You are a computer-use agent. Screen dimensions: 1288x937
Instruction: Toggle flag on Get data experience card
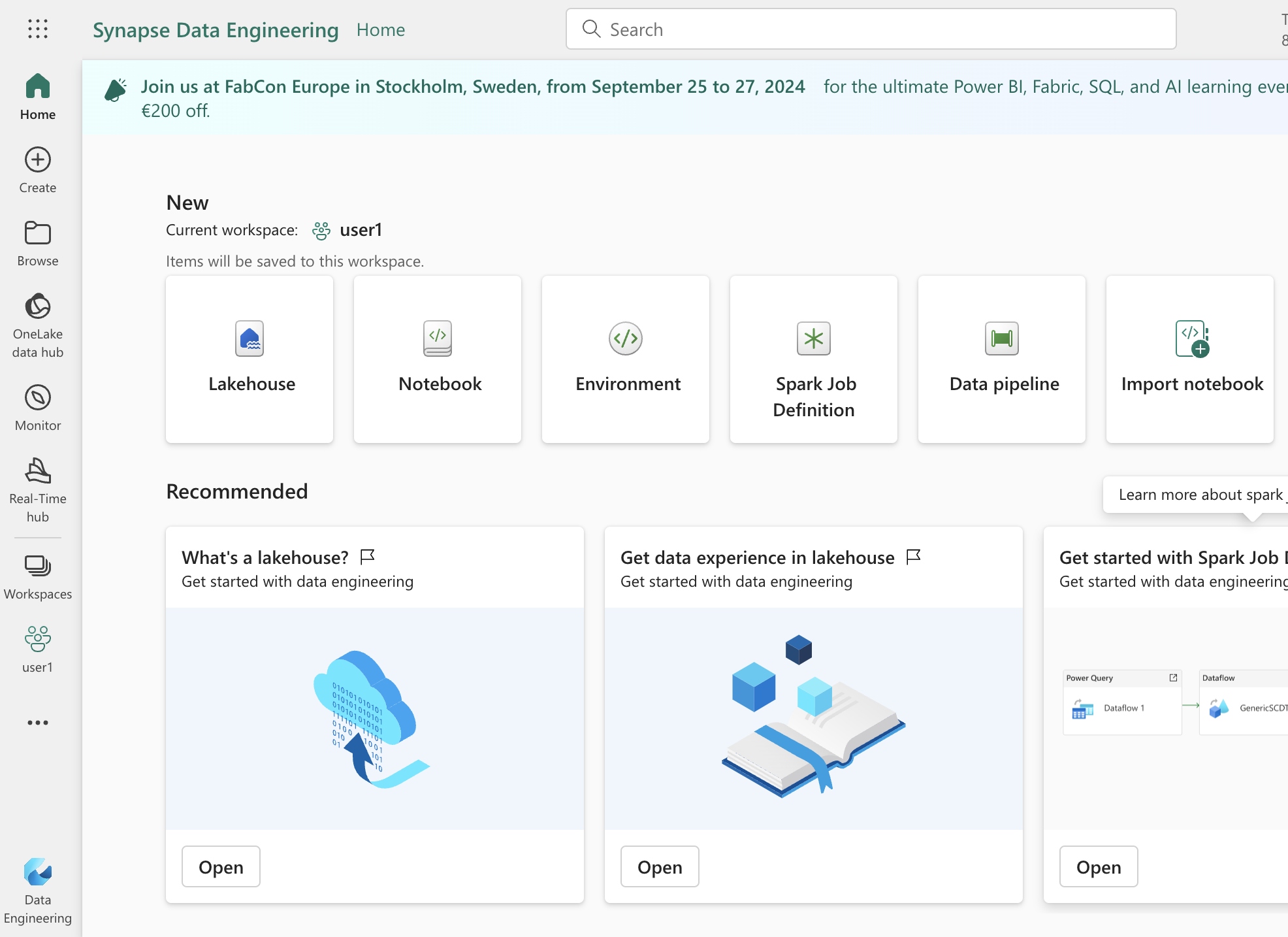pyautogui.click(x=914, y=557)
